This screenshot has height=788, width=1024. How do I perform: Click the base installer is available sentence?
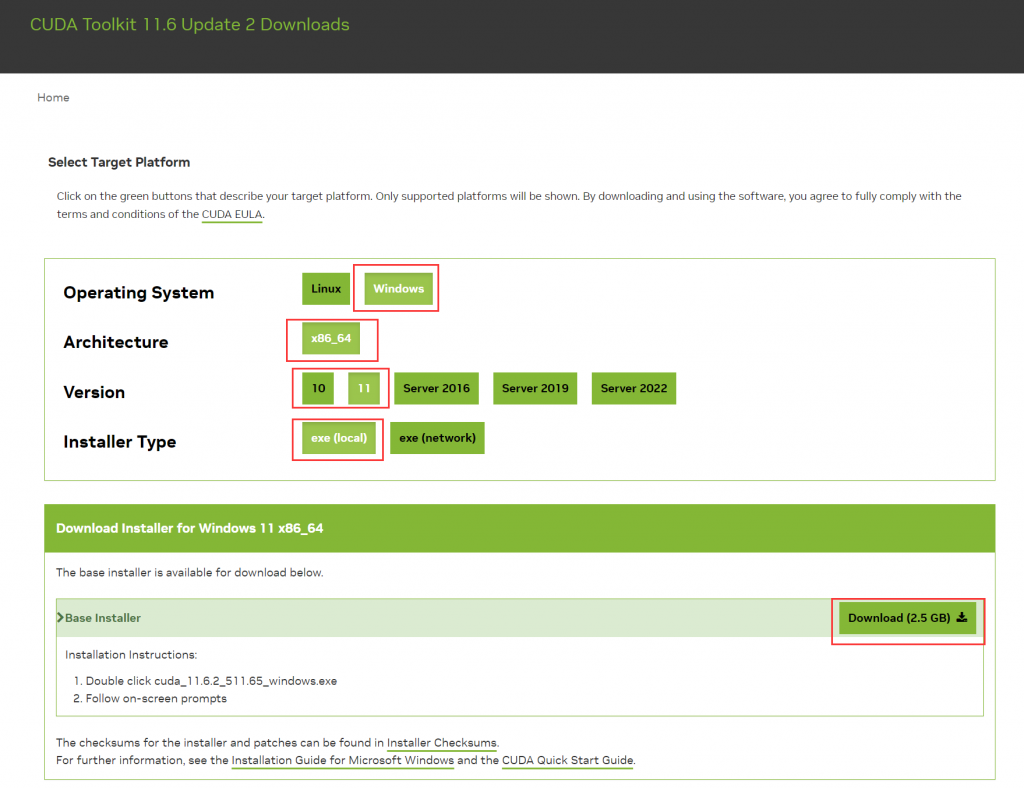[x=189, y=573]
